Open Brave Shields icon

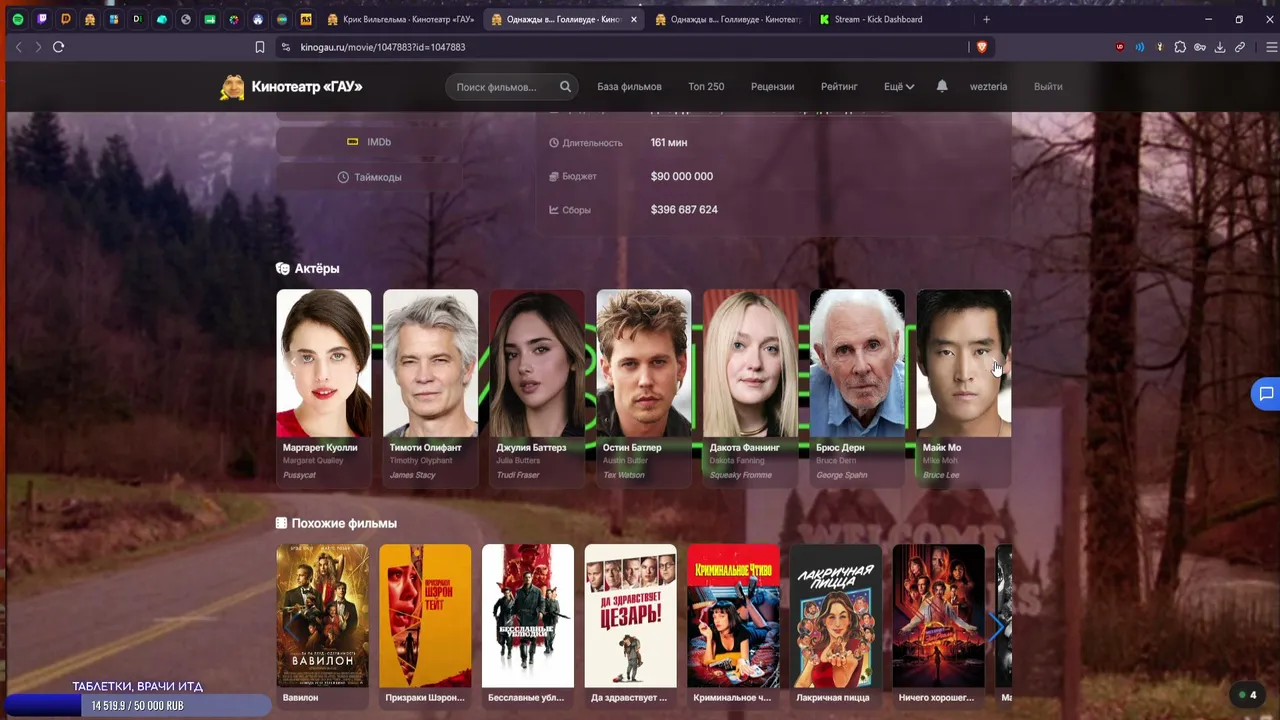[x=981, y=47]
